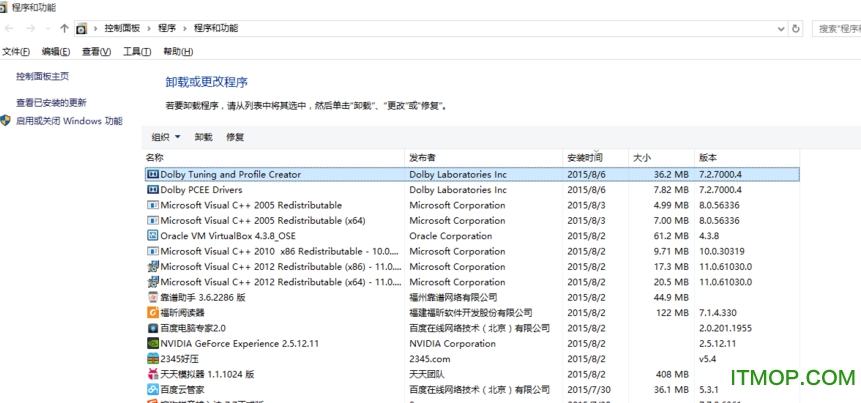Refresh the address bar view
Viewport: 861px width, 403px height.
click(796, 29)
